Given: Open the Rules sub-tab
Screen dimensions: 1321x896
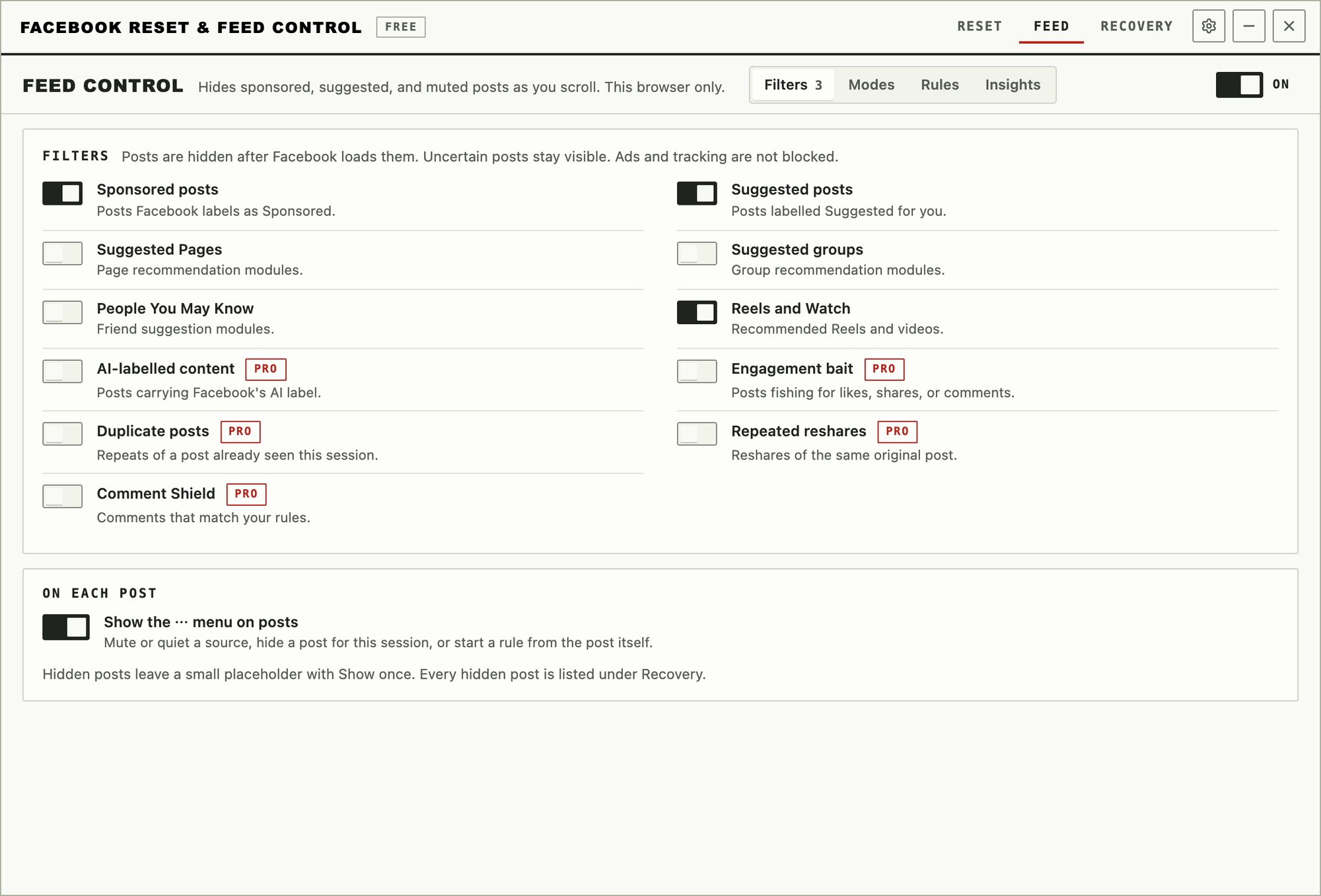Looking at the screenshot, I should pos(940,85).
